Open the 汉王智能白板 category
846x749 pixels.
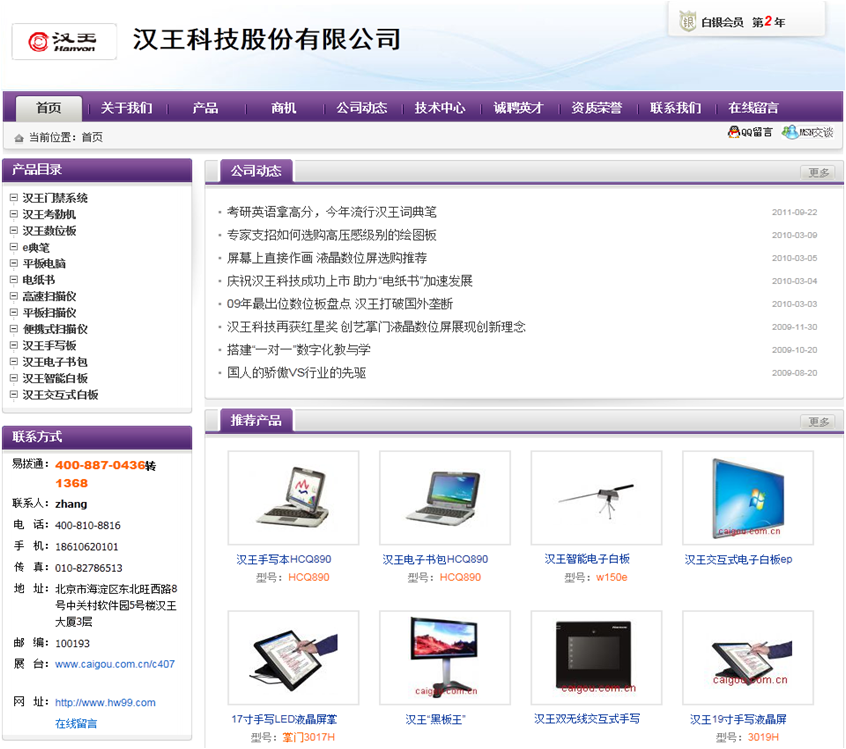pyautogui.click(x=55, y=378)
